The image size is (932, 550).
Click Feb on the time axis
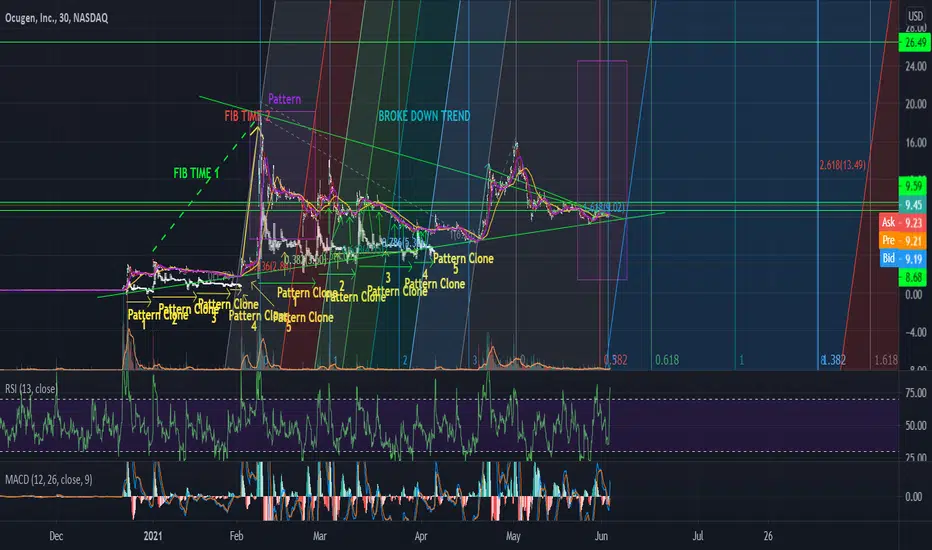236,536
